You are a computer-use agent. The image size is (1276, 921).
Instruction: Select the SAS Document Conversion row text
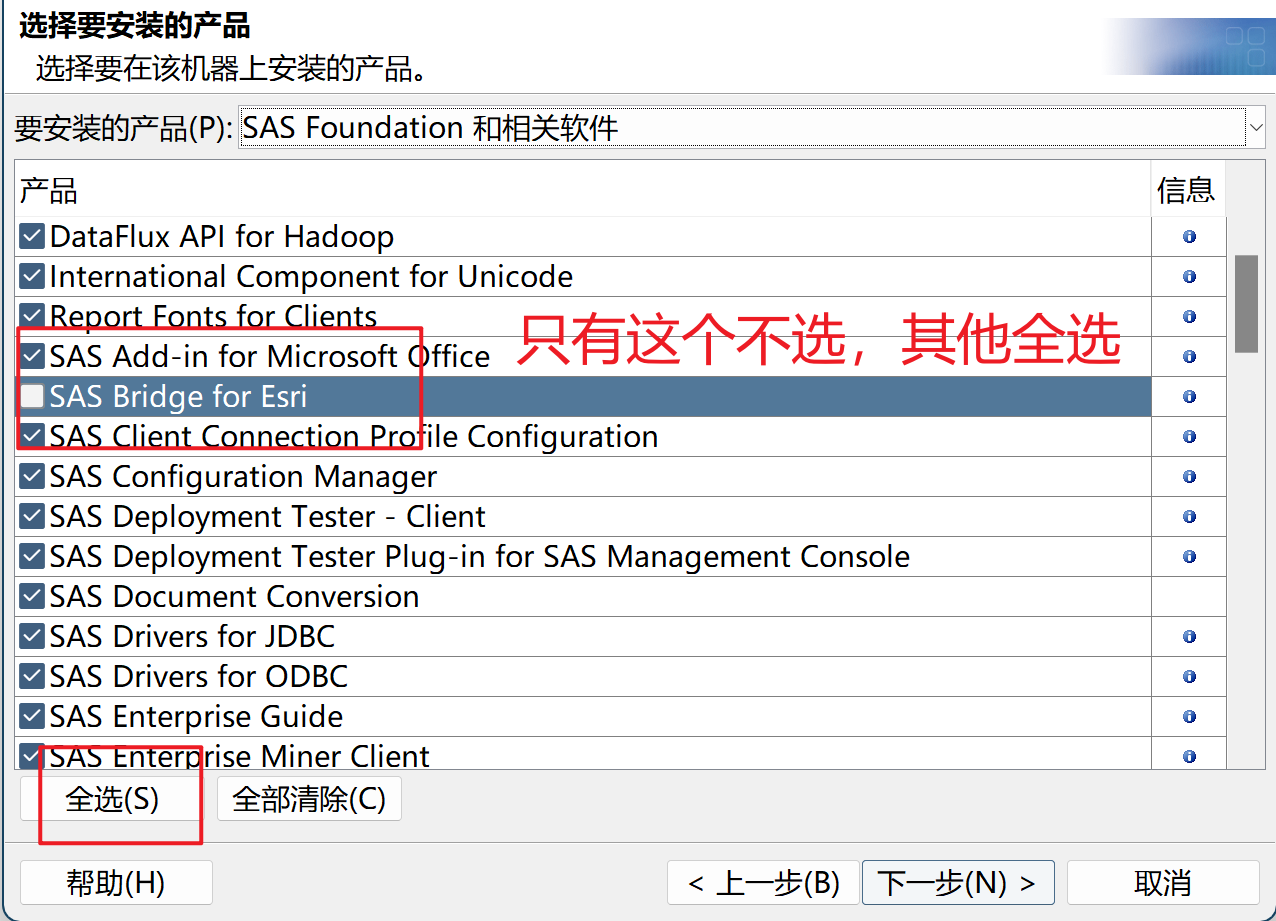click(234, 597)
